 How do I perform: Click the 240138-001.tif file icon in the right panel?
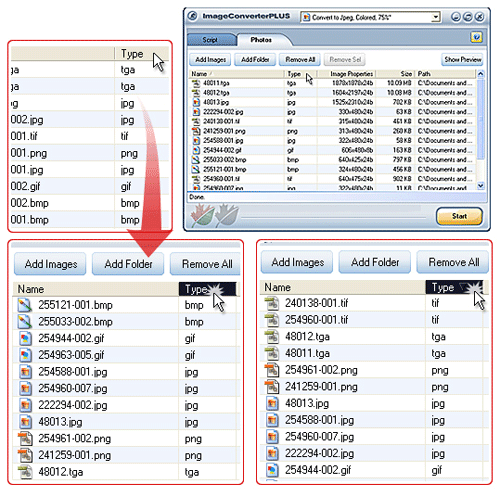(x=272, y=303)
